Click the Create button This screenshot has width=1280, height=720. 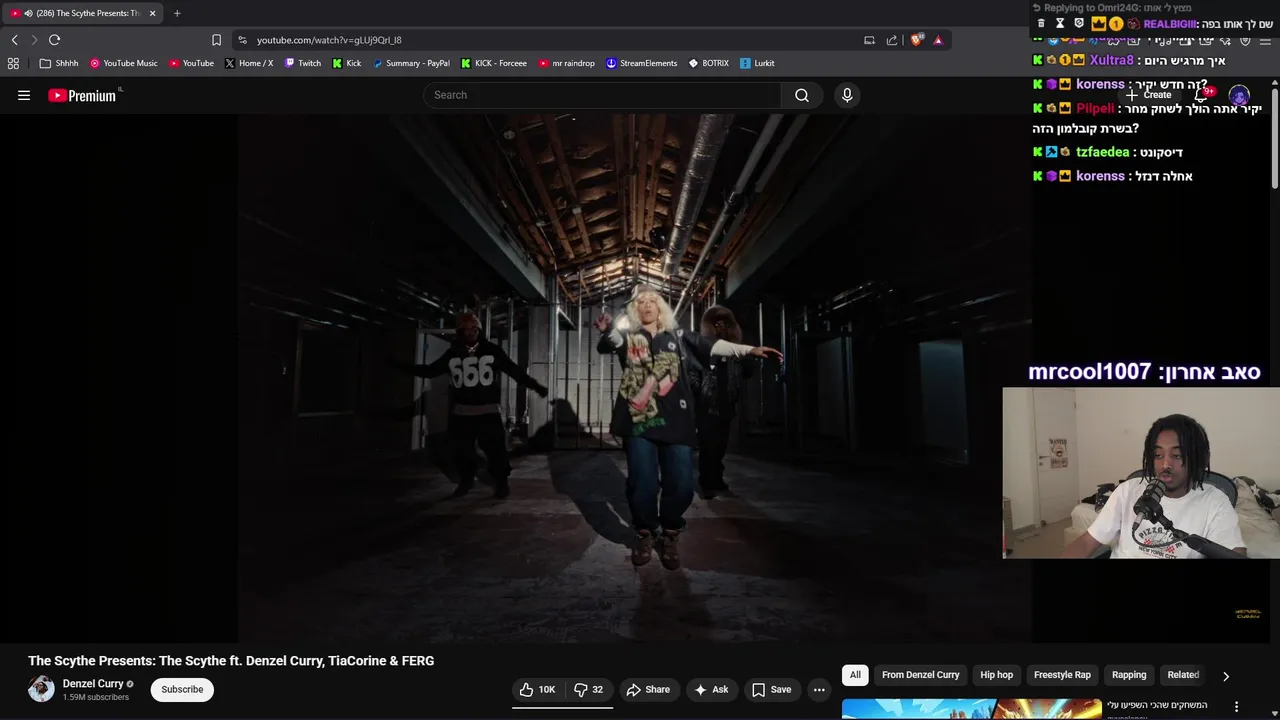point(1149,95)
